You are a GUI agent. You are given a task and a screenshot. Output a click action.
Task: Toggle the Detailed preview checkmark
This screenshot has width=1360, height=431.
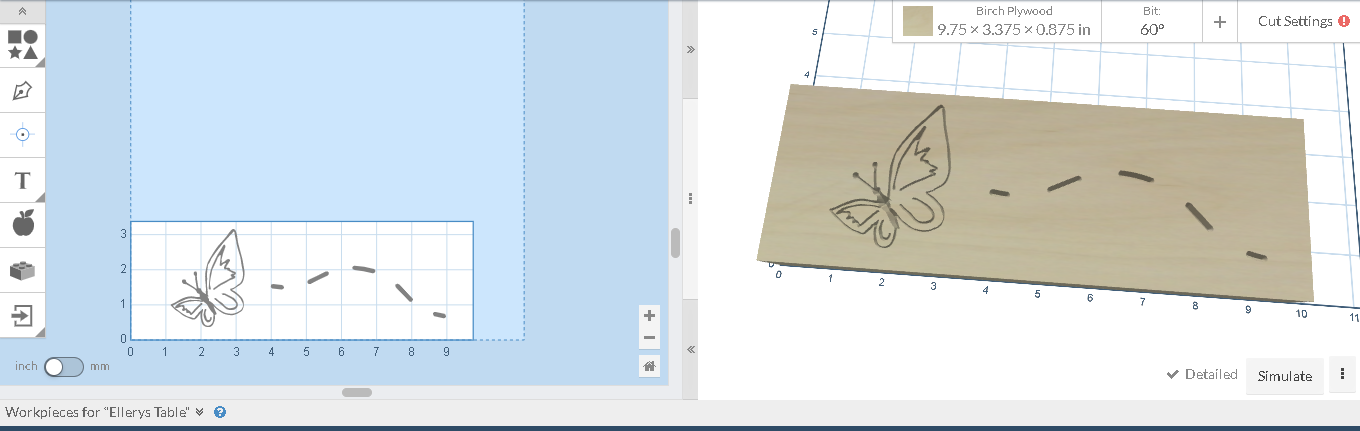pos(1202,375)
